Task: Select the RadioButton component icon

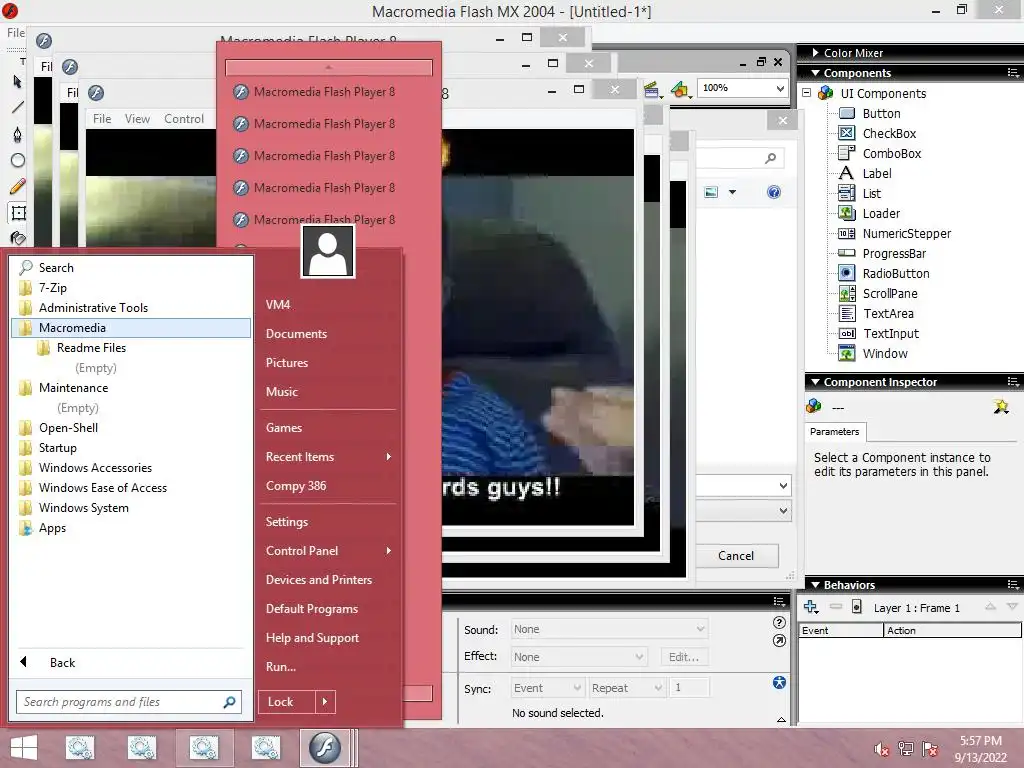Action: click(x=846, y=274)
